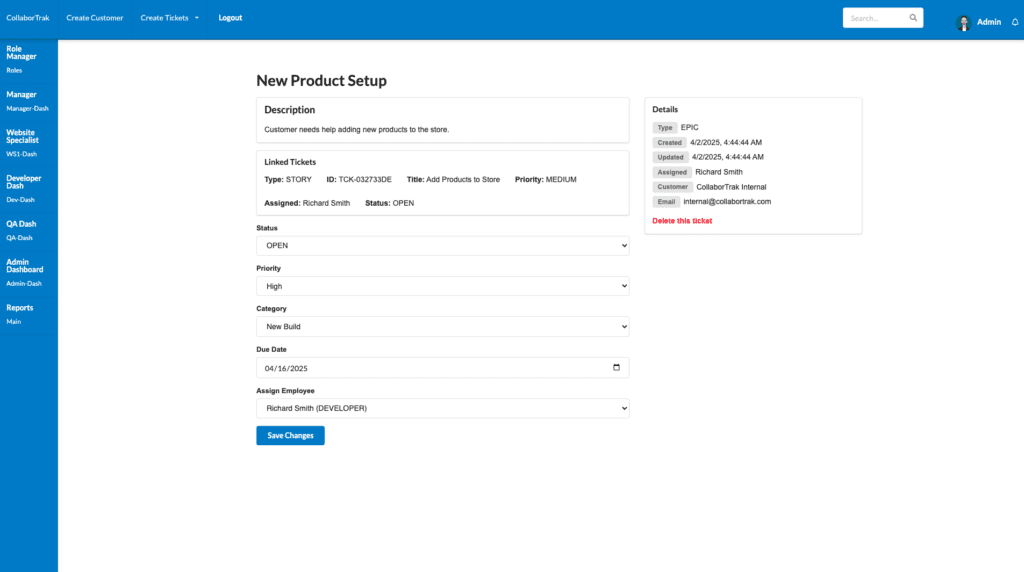This screenshot has width=1024, height=572.
Task: Open the notification bell
Action: 1015,22
